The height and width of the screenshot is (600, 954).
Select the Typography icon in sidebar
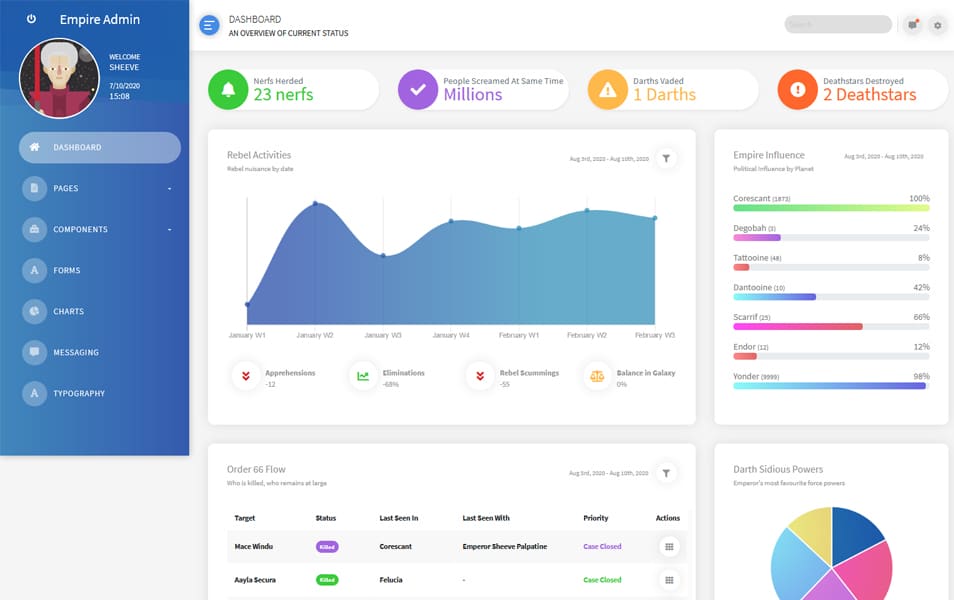[32, 393]
